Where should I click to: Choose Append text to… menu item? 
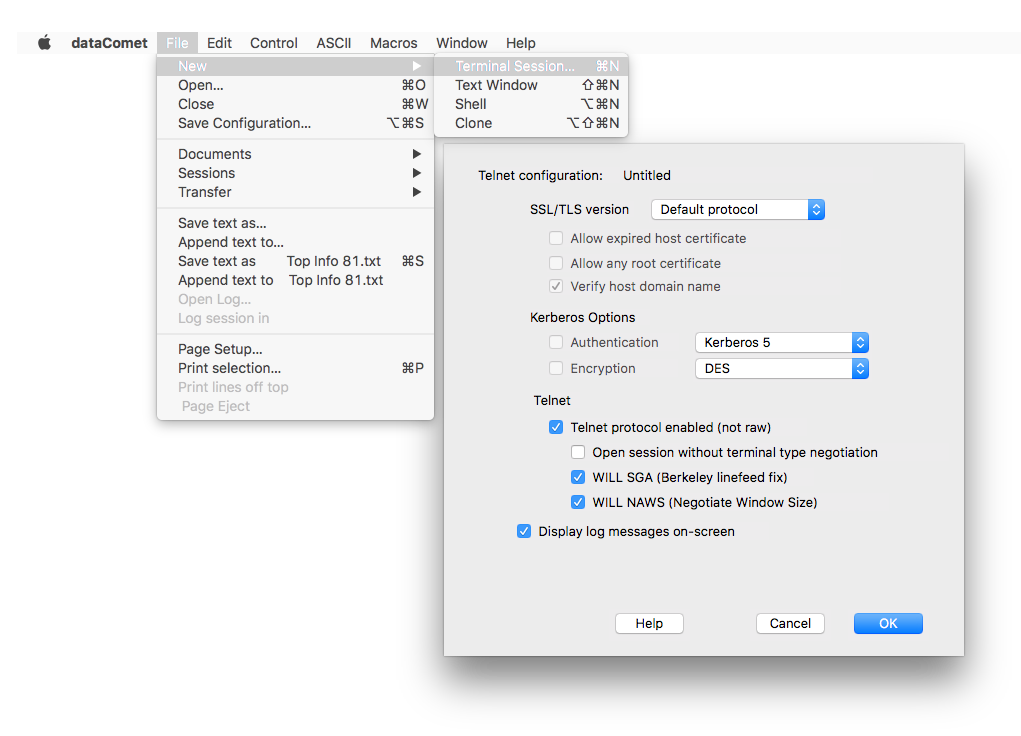coord(296,242)
